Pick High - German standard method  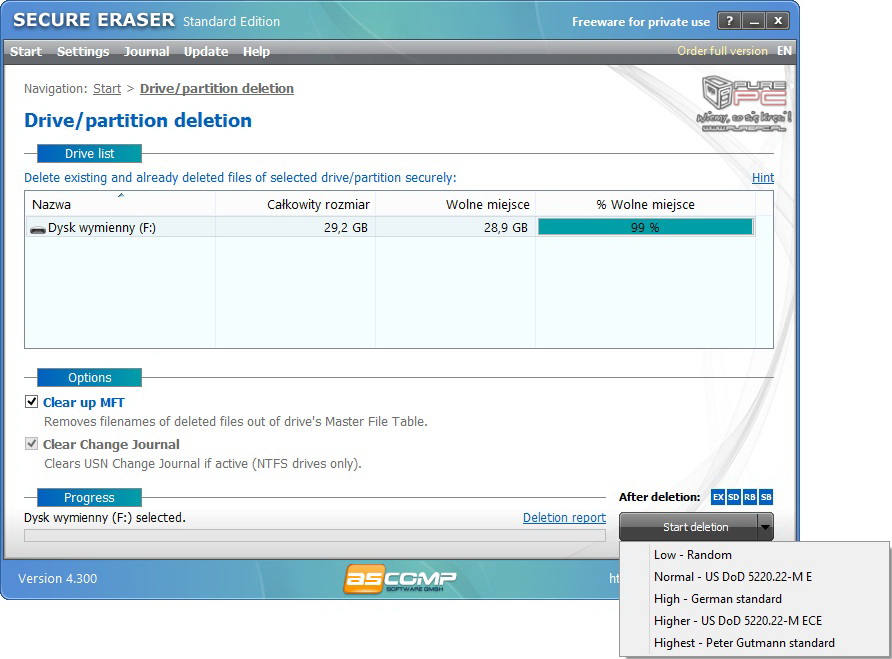coord(717,599)
